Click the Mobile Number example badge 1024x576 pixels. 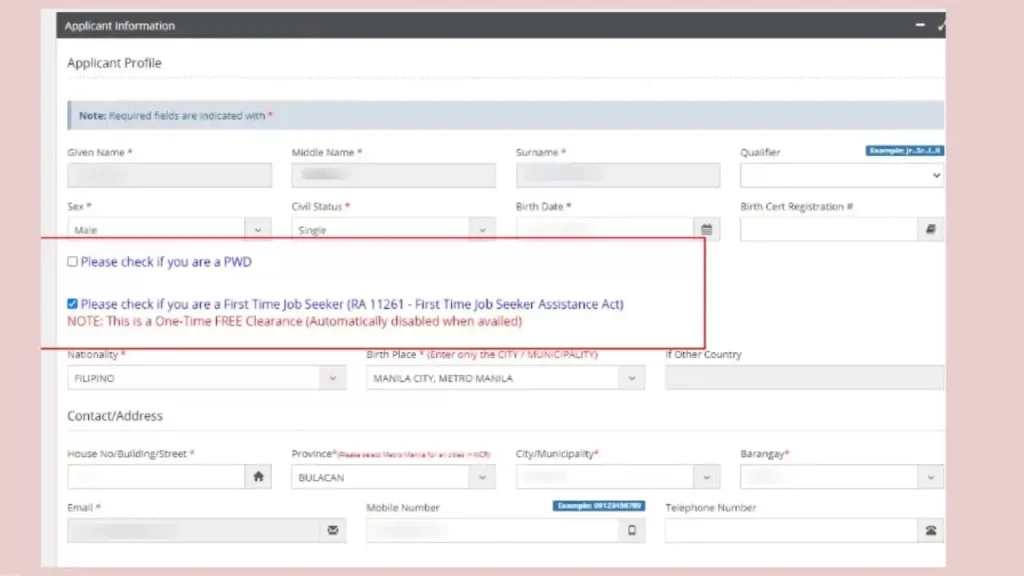coord(599,505)
